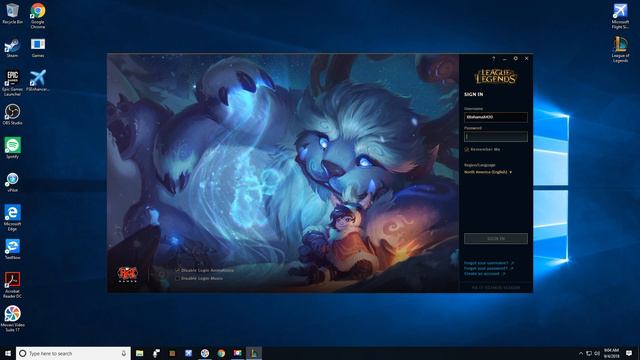
Task: Click the Username input field
Action: (496, 117)
